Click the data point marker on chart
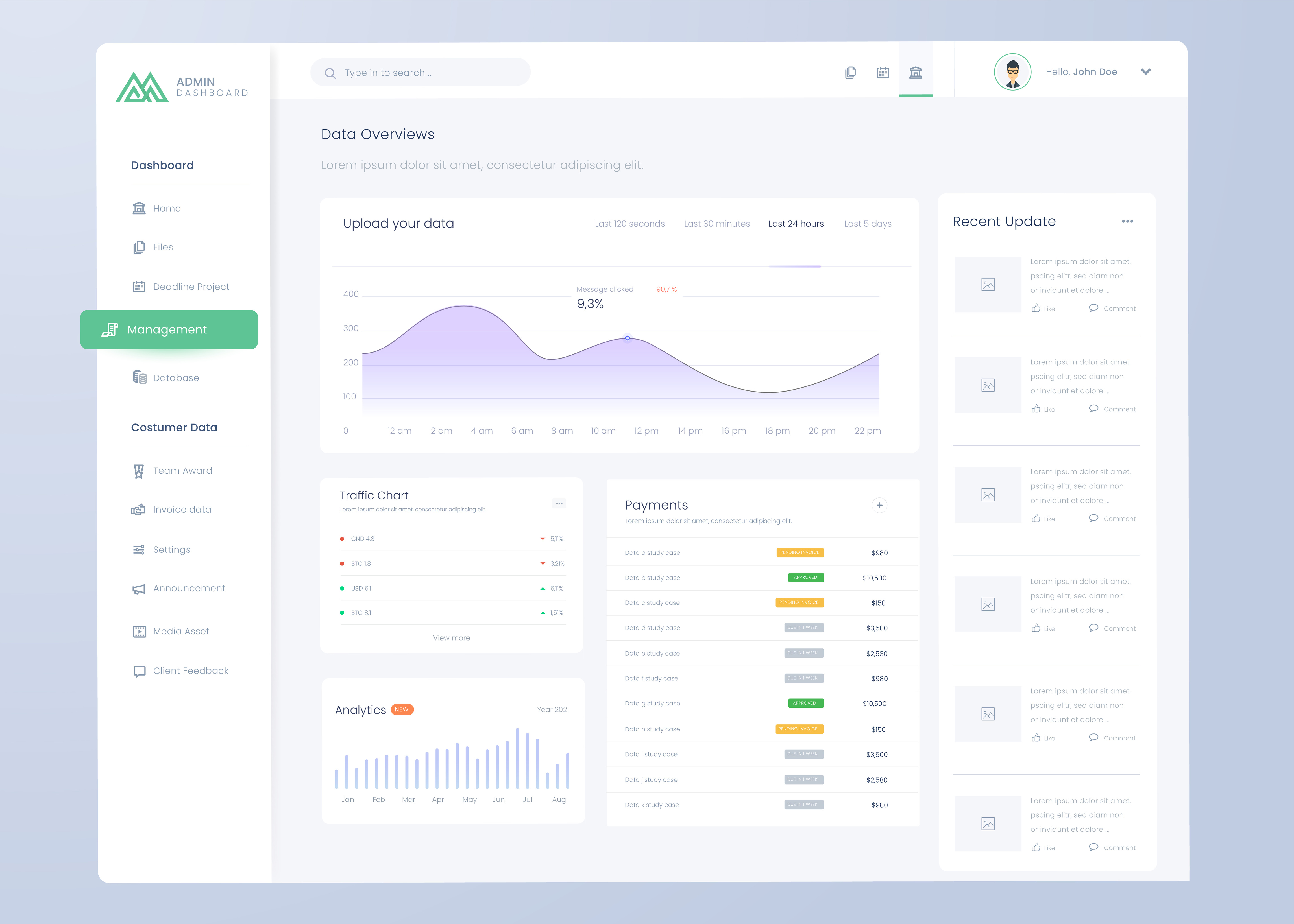The width and height of the screenshot is (1294, 924). pyautogui.click(x=627, y=338)
